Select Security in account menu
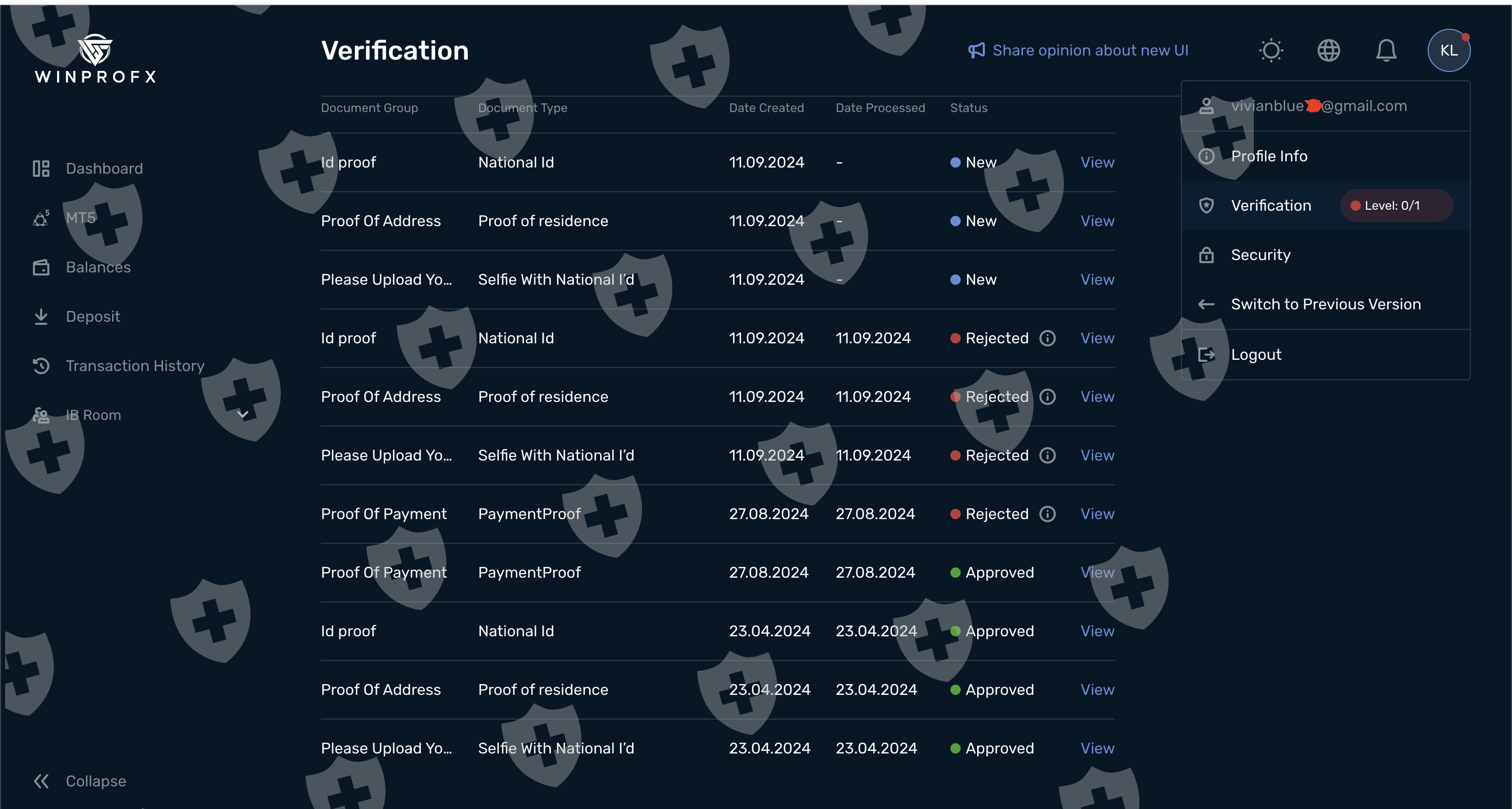The width and height of the screenshot is (1512, 809). 1260,254
